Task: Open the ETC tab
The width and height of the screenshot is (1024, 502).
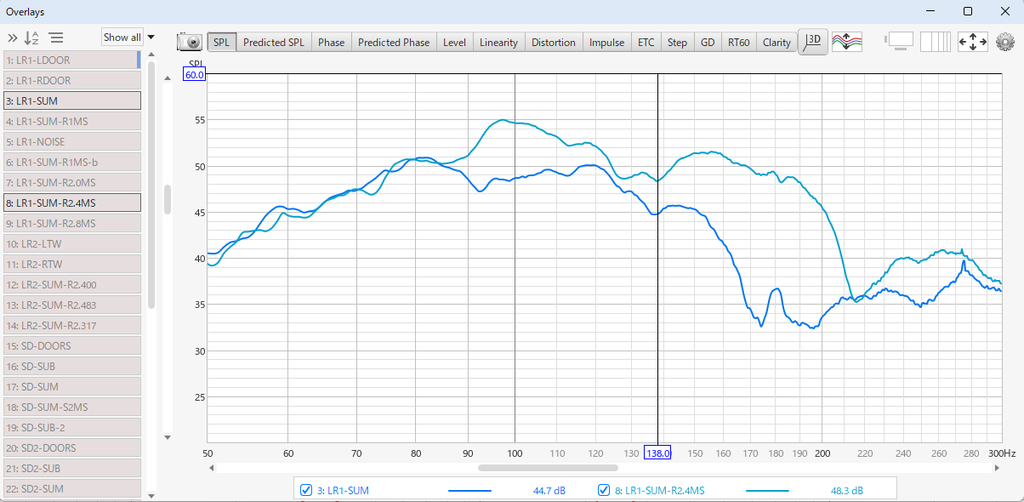Action: (646, 42)
